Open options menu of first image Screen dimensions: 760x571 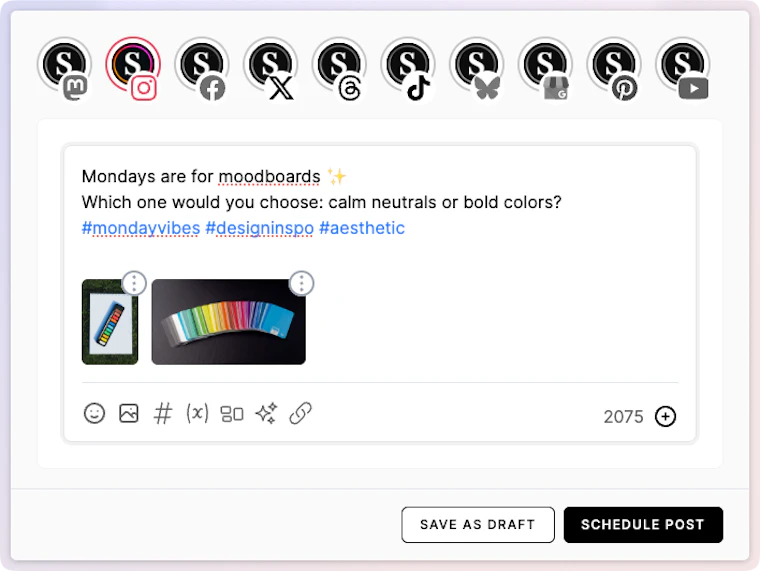coord(134,283)
